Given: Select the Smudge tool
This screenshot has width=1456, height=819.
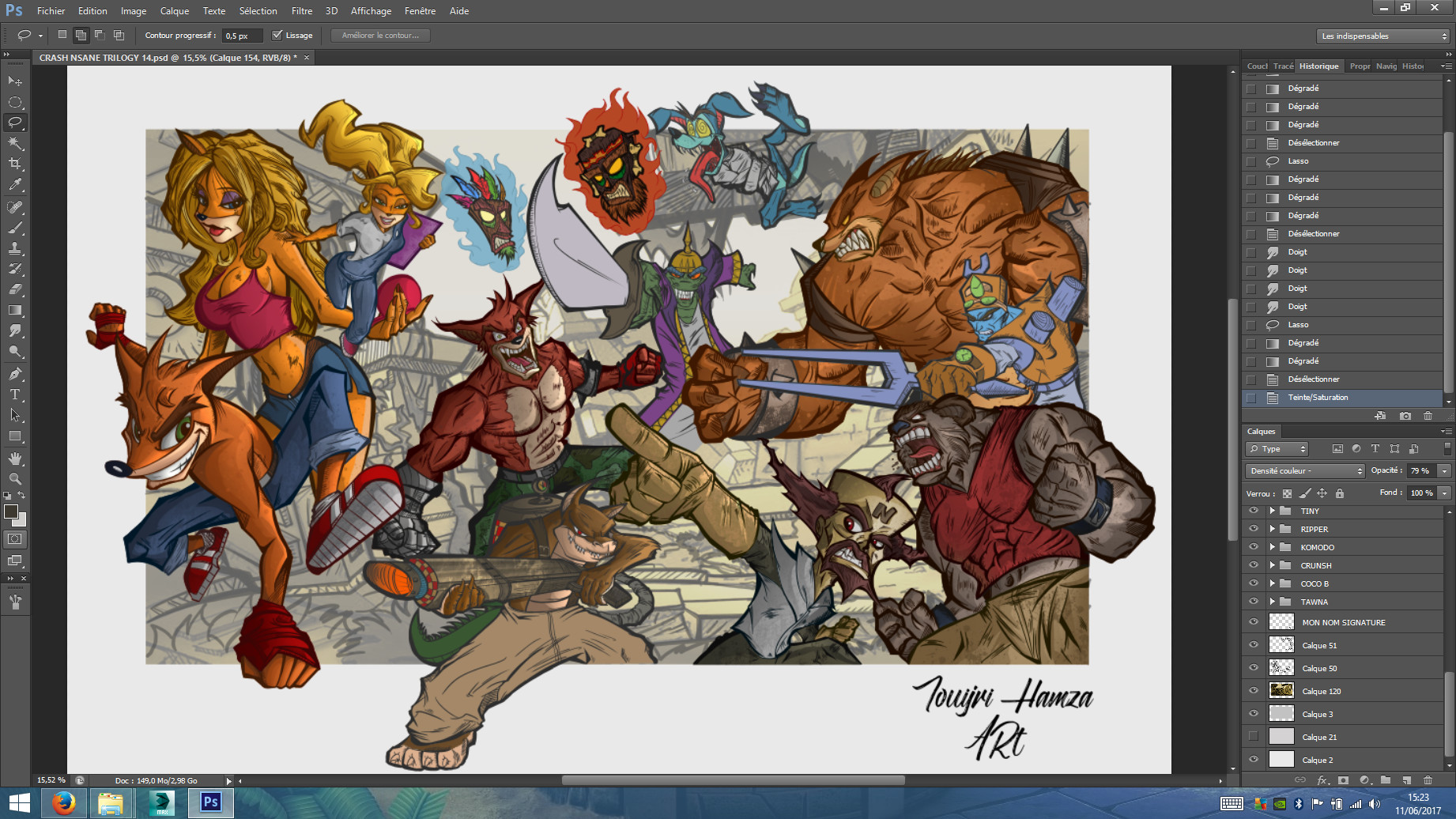Looking at the screenshot, I should (15, 330).
